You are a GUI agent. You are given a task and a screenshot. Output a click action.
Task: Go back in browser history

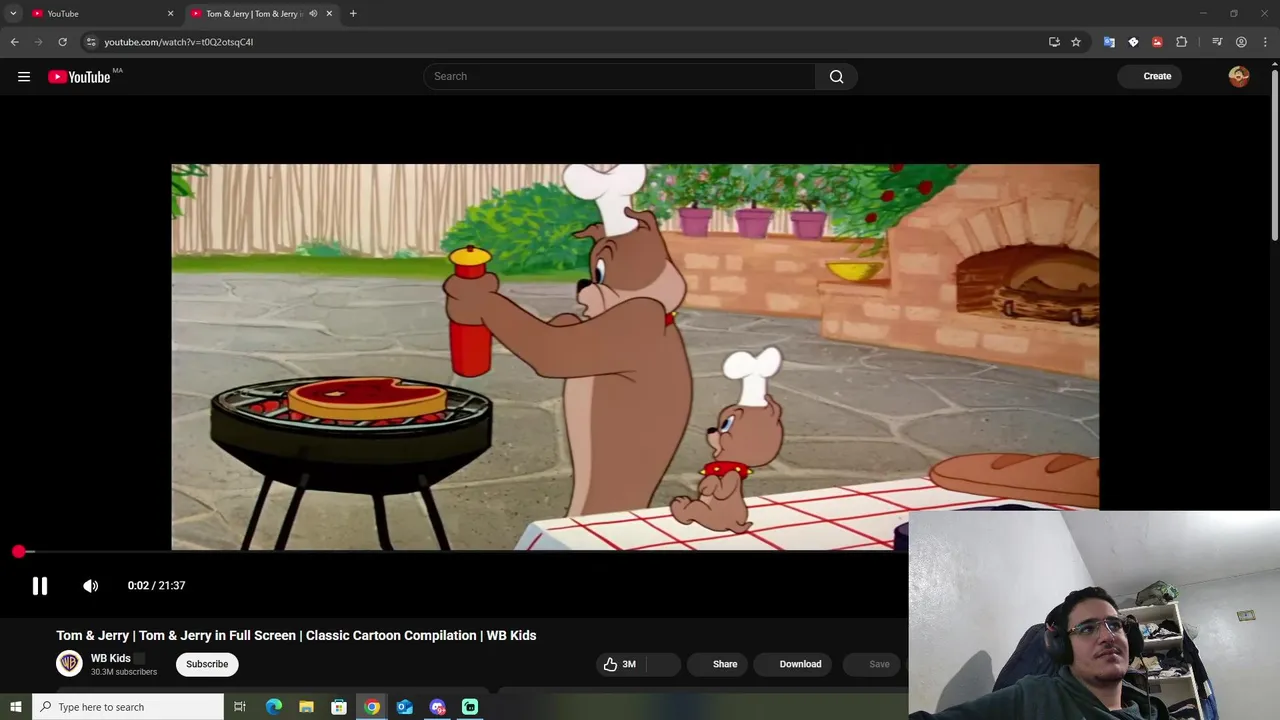(x=15, y=42)
